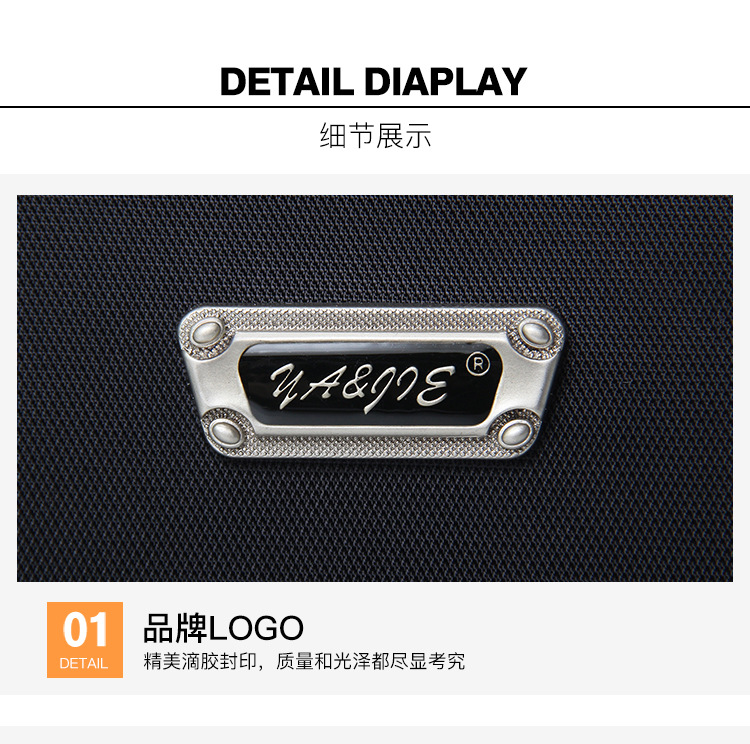Click the DETAIL DIAPLAY heading
The height and width of the screenshot is (744, 750).
tap(373, 82)
